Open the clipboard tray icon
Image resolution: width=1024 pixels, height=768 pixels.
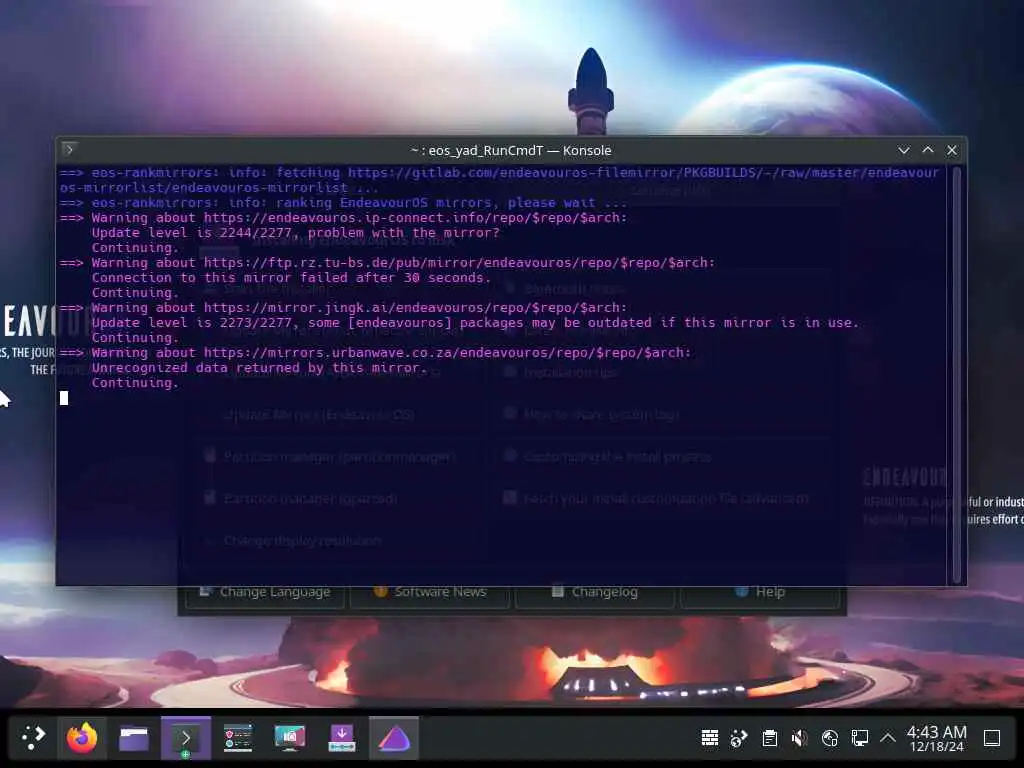click(769, 738)
